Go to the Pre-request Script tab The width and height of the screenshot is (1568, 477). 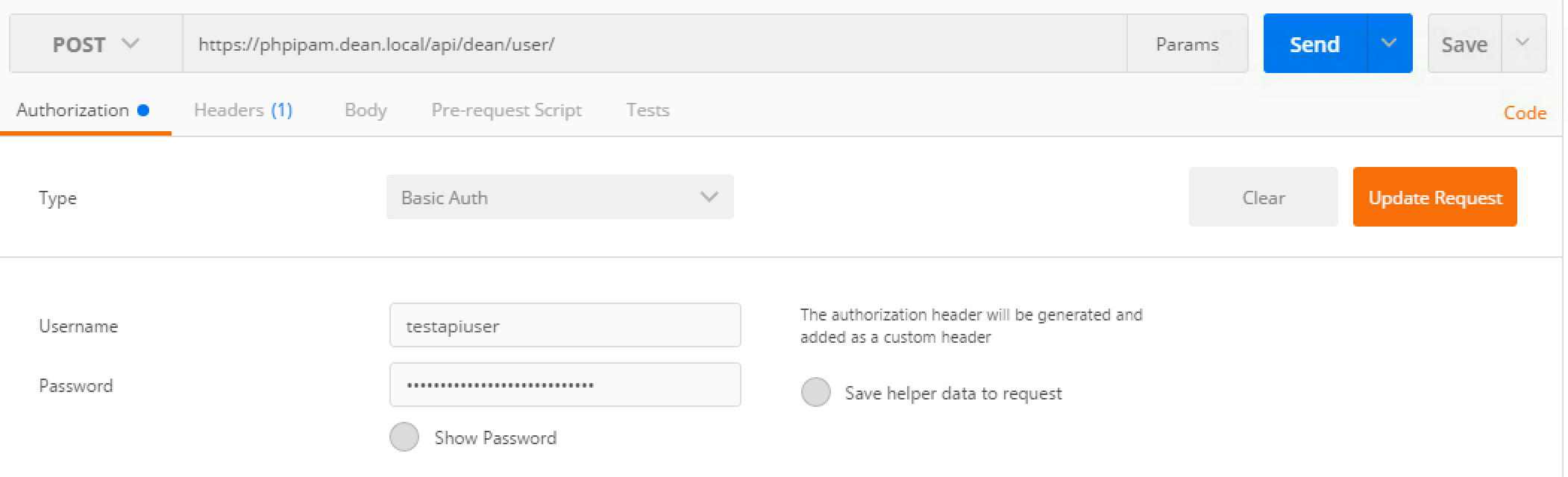[506, 110]
